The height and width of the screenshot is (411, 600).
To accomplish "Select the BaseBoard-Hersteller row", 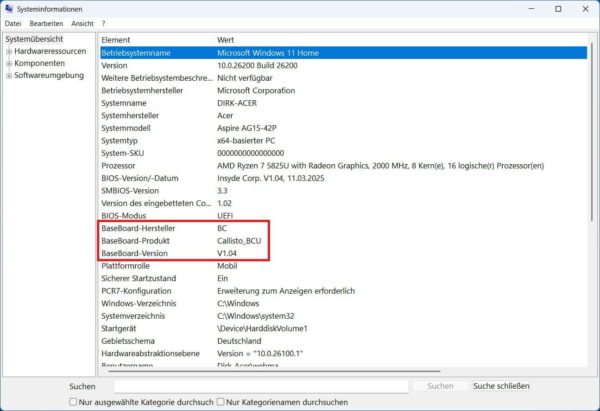I will coord(343,228).
